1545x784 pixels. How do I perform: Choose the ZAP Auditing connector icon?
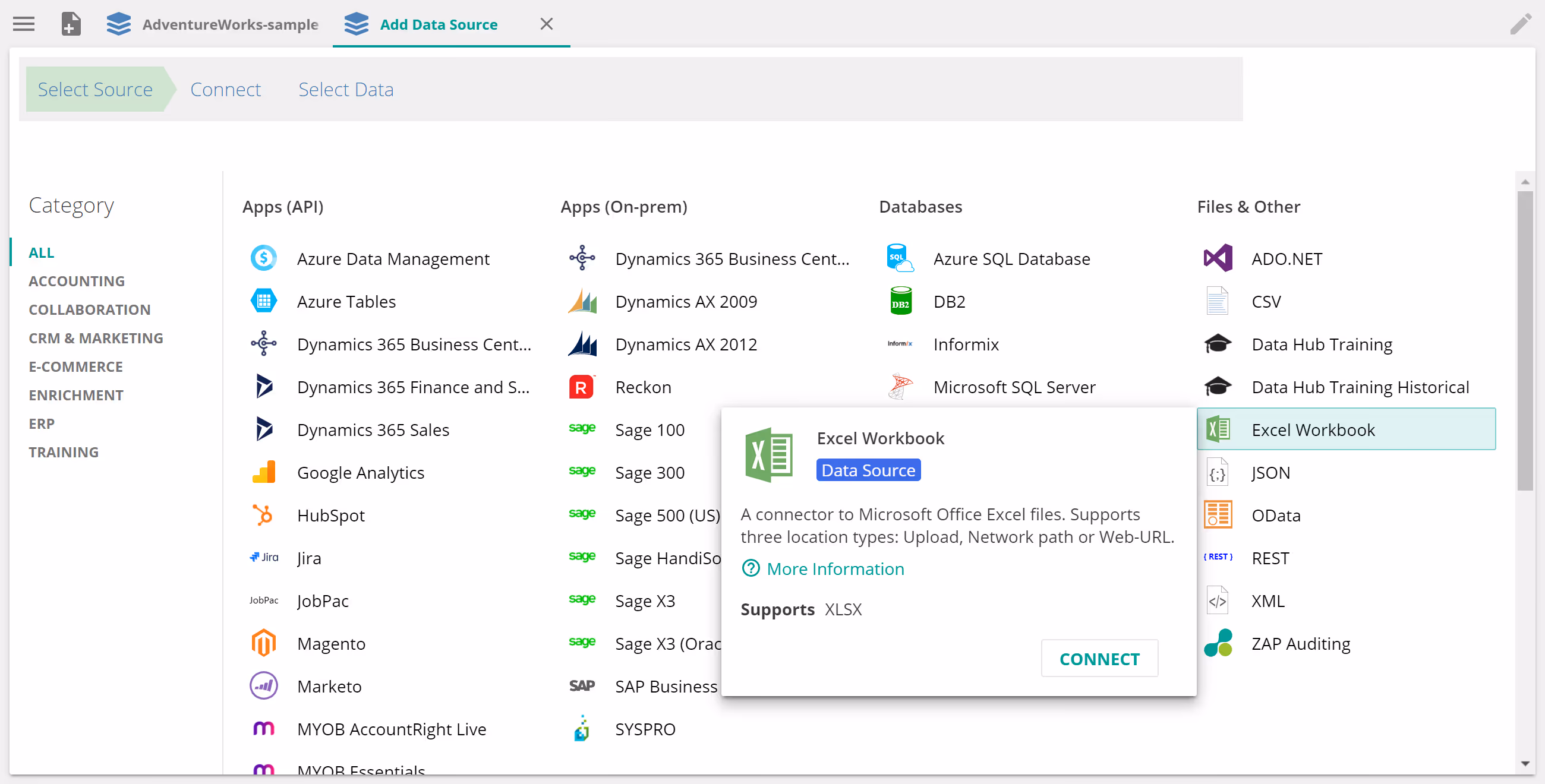point(1218,643)
